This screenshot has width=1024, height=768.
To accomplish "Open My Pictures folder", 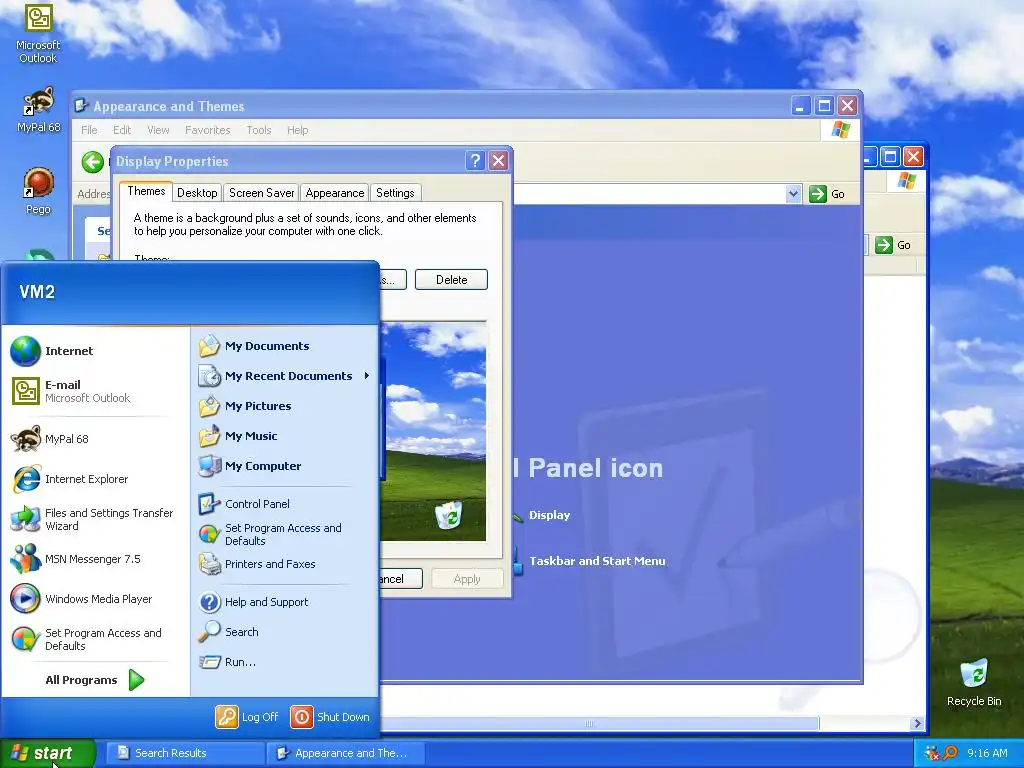I will pos(245,406).
